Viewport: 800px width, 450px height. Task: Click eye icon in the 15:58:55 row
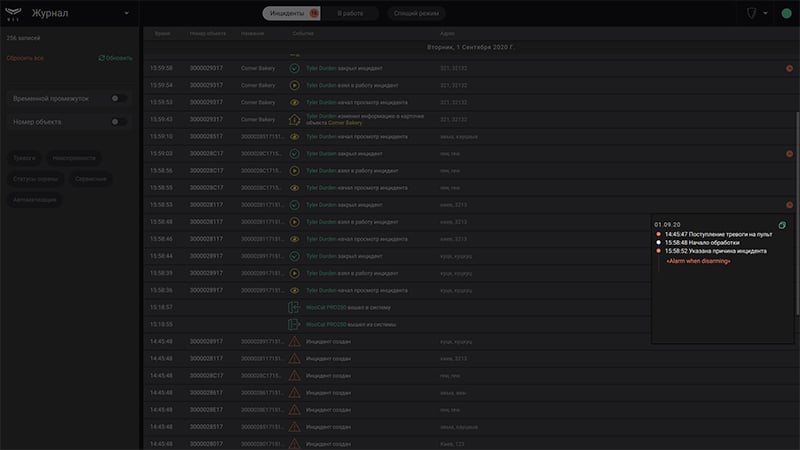[294, 188]
